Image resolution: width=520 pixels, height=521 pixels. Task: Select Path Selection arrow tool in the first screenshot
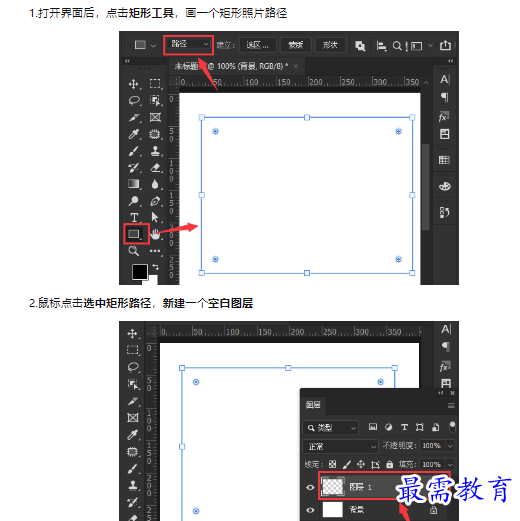[x=155, y=217]
